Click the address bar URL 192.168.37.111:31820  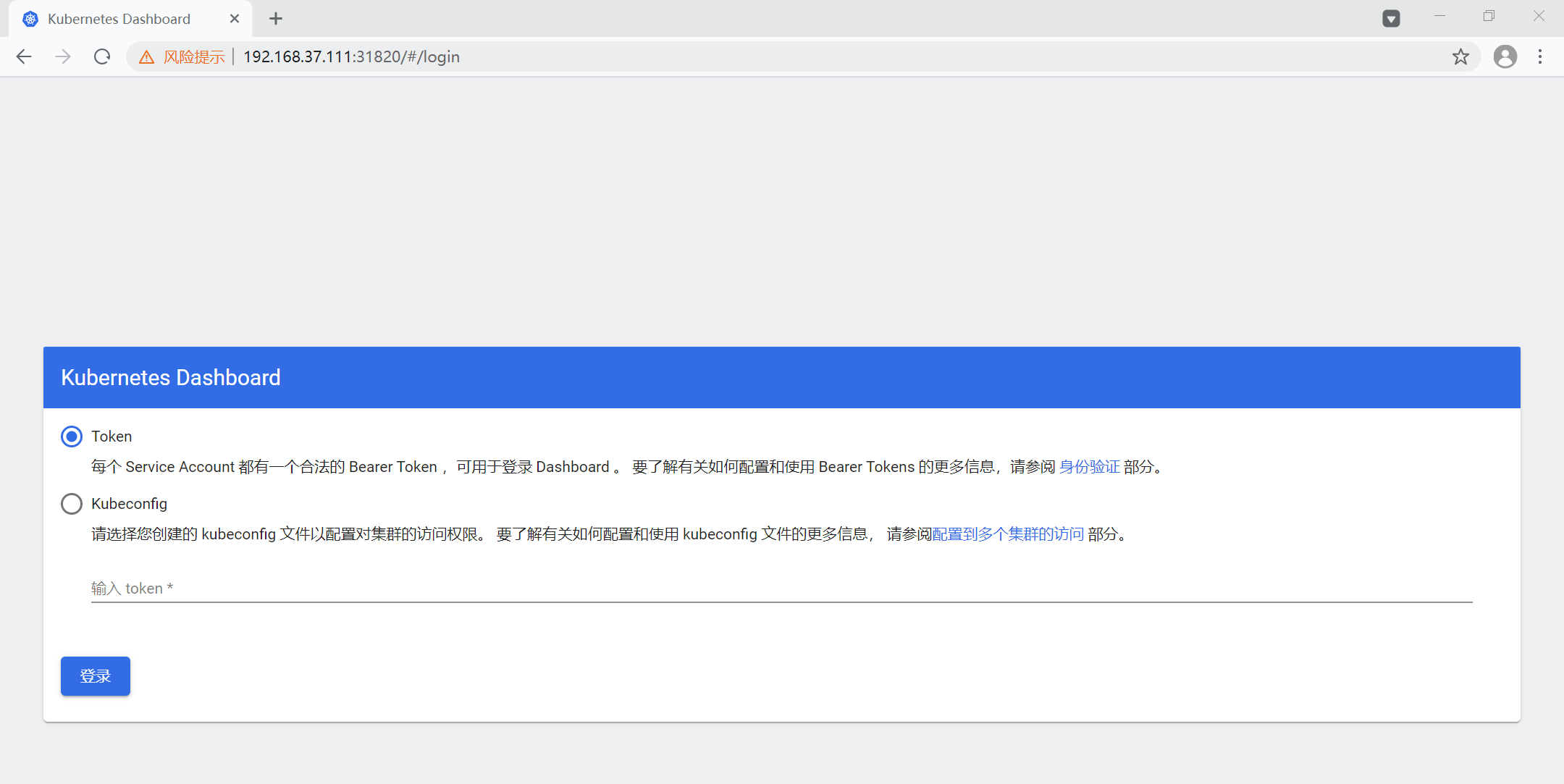351,56
